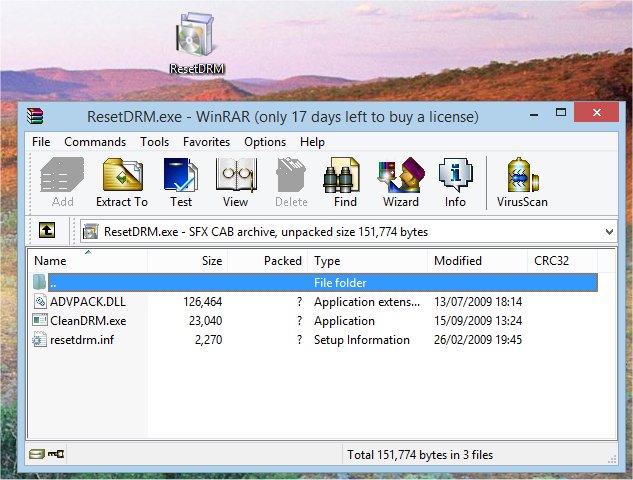Open the View file tool

click(x=236, y=182)
